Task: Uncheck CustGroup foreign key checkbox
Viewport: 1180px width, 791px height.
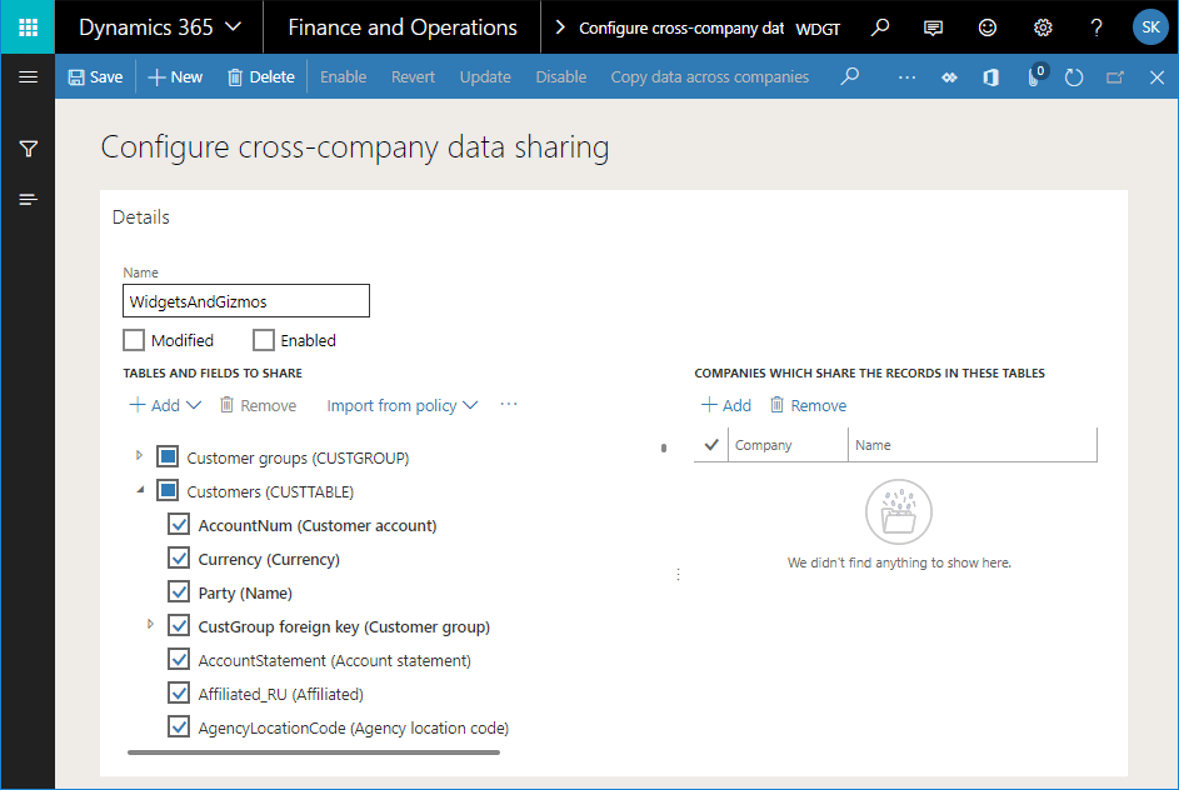Action: [178, 625]
